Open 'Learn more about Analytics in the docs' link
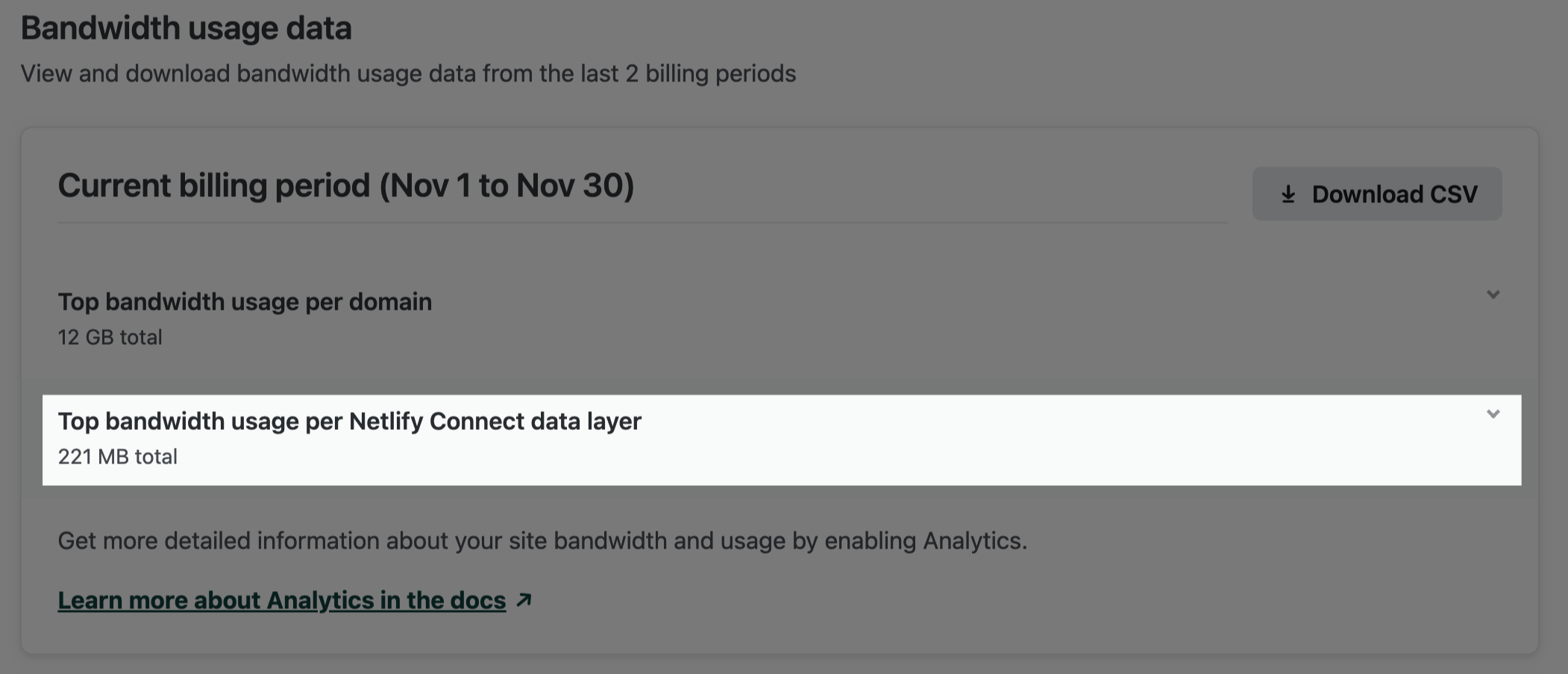This screenshot has width=1568, height=674. click(x=281, y=600)
